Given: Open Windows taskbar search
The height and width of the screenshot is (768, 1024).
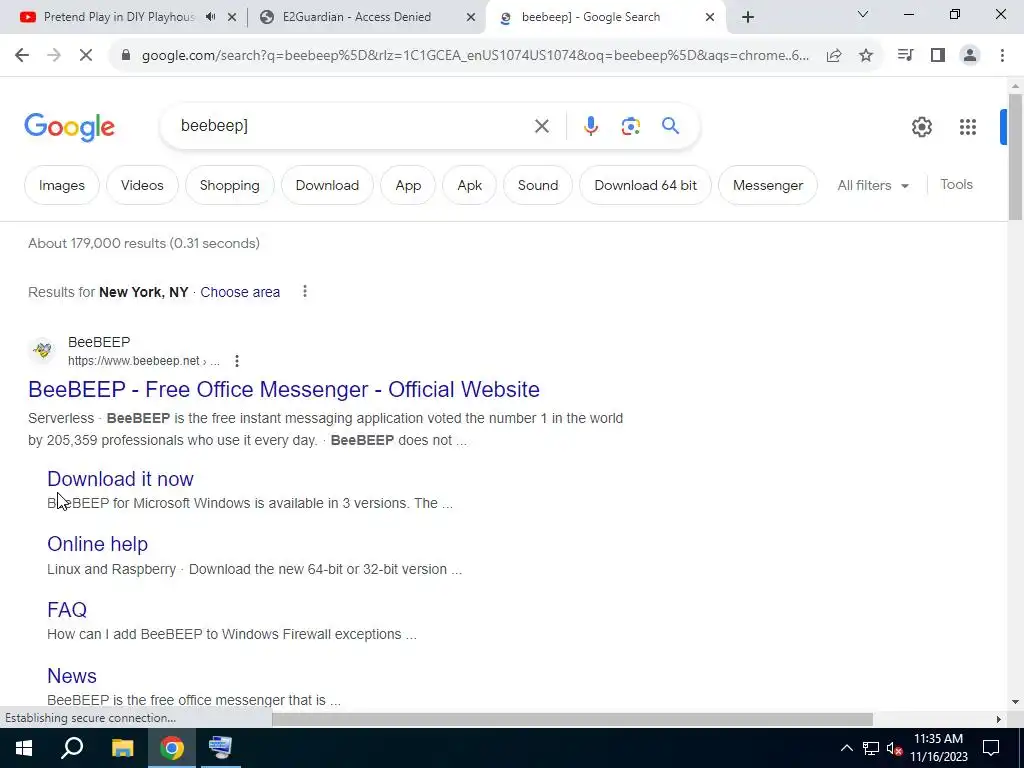Looking at the screenshot, I should [x=72, y=748].
